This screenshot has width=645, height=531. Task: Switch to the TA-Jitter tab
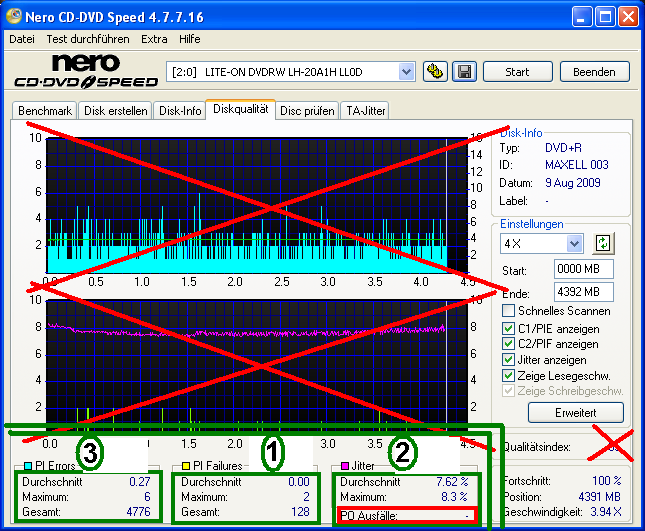click(x=365, y=111)
